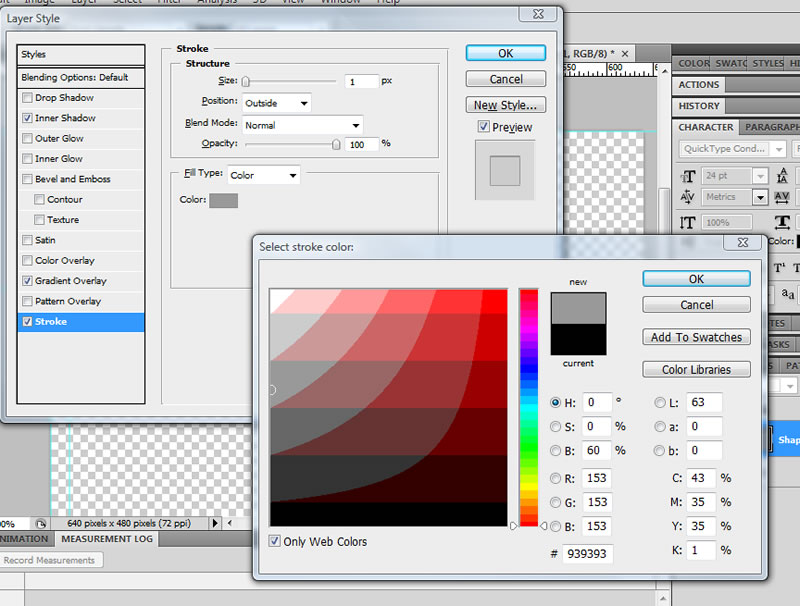Switch to the Styles panel tab
The width and height of the screenshot is (800, 606).
(767, 63)
